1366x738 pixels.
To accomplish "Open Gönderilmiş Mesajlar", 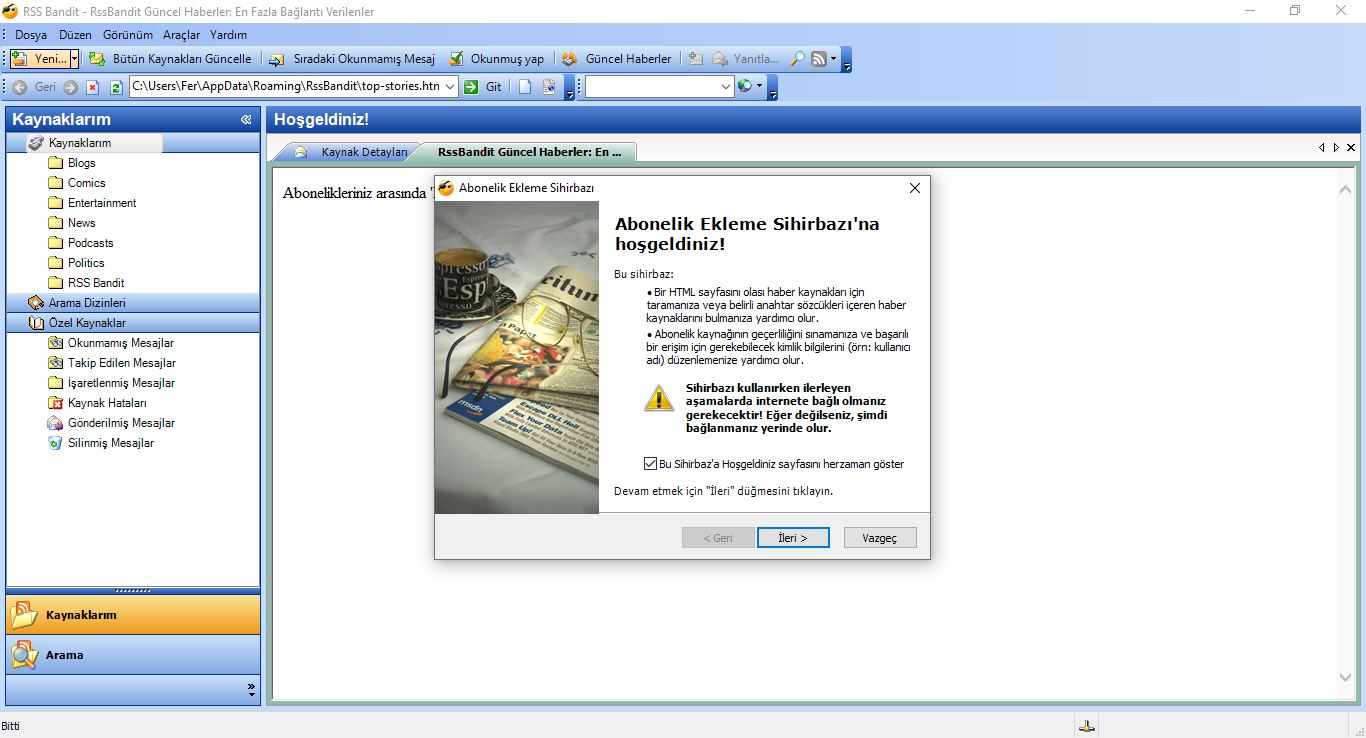I will coord(121,423).
